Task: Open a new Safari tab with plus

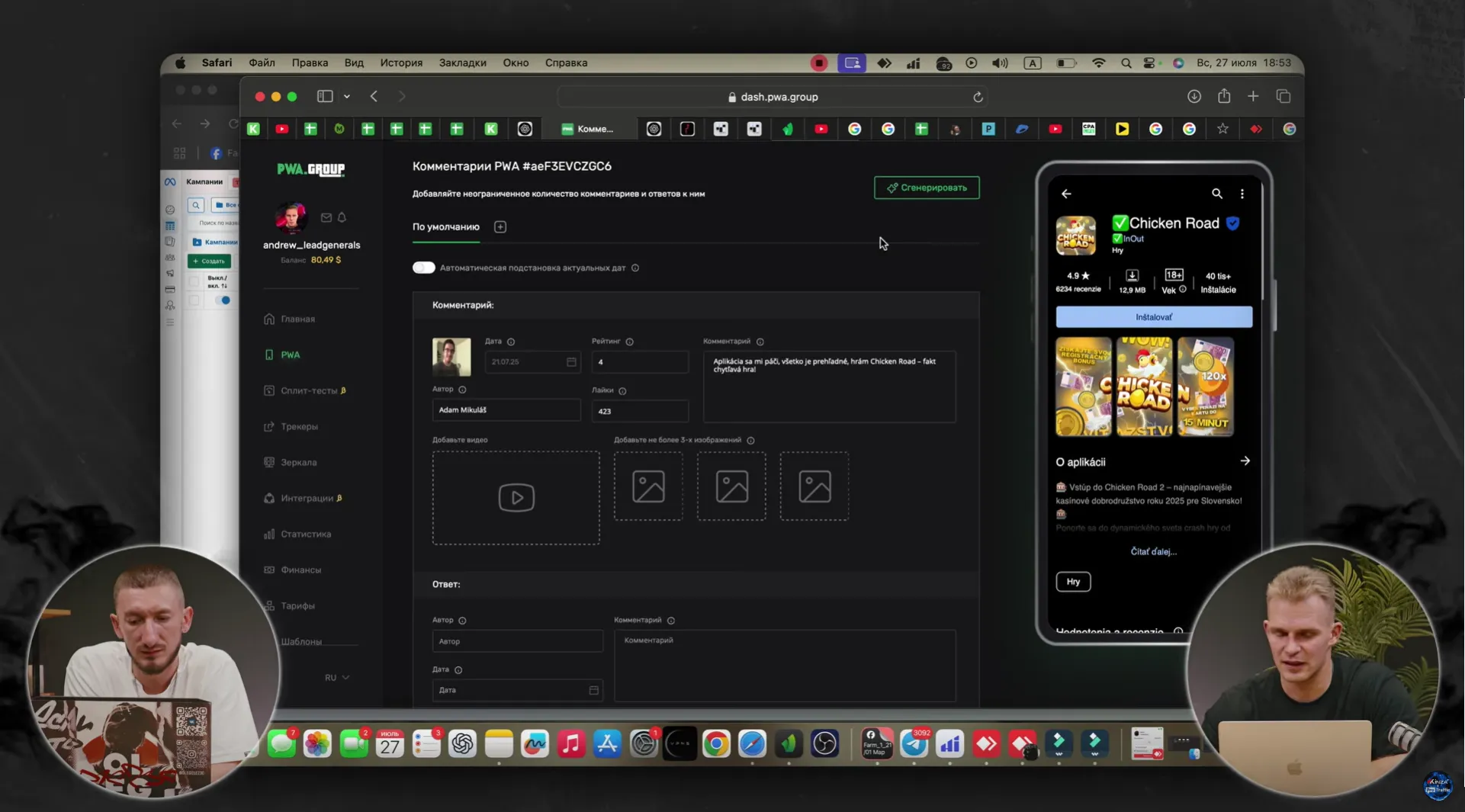Action: 1253,96
